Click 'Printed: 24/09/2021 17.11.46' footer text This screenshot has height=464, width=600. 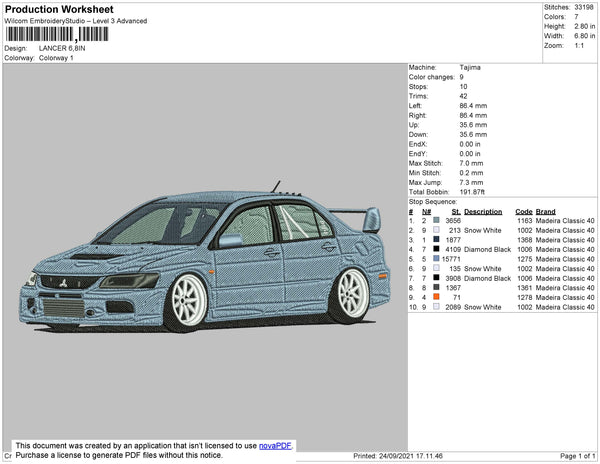[398, 456]
